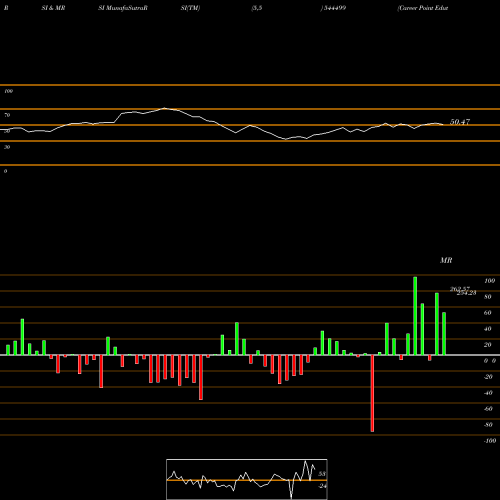Viewport: 500px width, 500px height.
Task: Click the longest red MR bar
Action: click(x=372, y=393)
